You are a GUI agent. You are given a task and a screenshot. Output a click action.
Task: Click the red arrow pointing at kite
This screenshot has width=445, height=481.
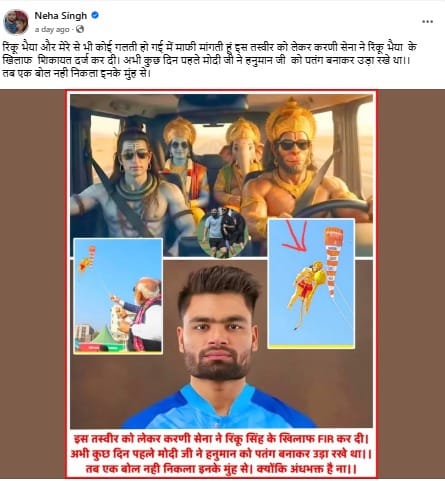point(296,235)
